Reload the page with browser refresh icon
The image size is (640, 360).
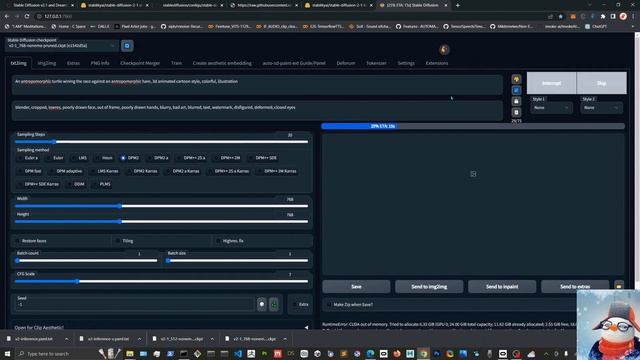(x=27, y=16)
